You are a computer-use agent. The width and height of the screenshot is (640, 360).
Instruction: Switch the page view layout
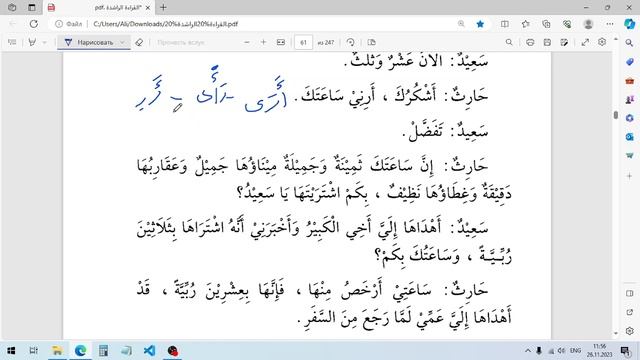371,42
